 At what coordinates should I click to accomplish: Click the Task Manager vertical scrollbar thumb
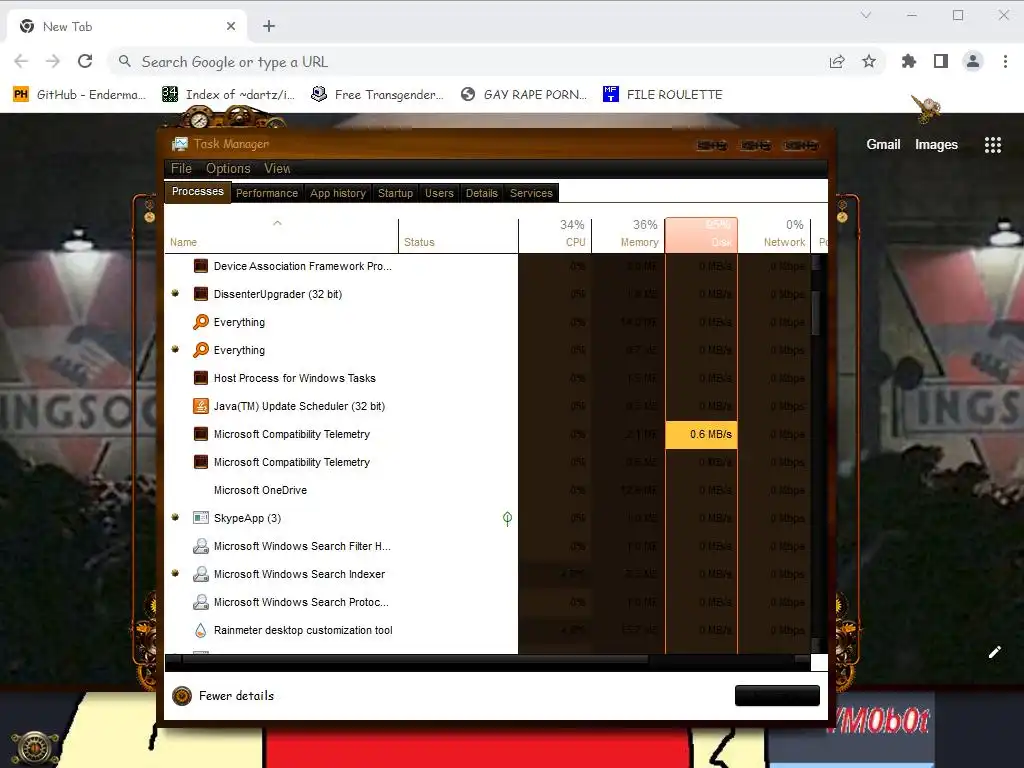coord(816,313)
